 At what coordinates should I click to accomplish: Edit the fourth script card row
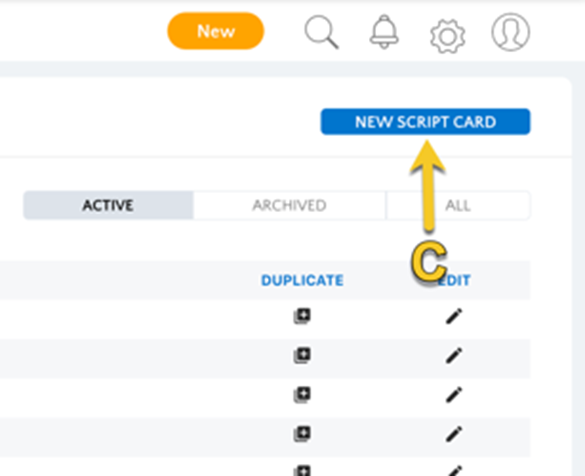coord(454,434)
